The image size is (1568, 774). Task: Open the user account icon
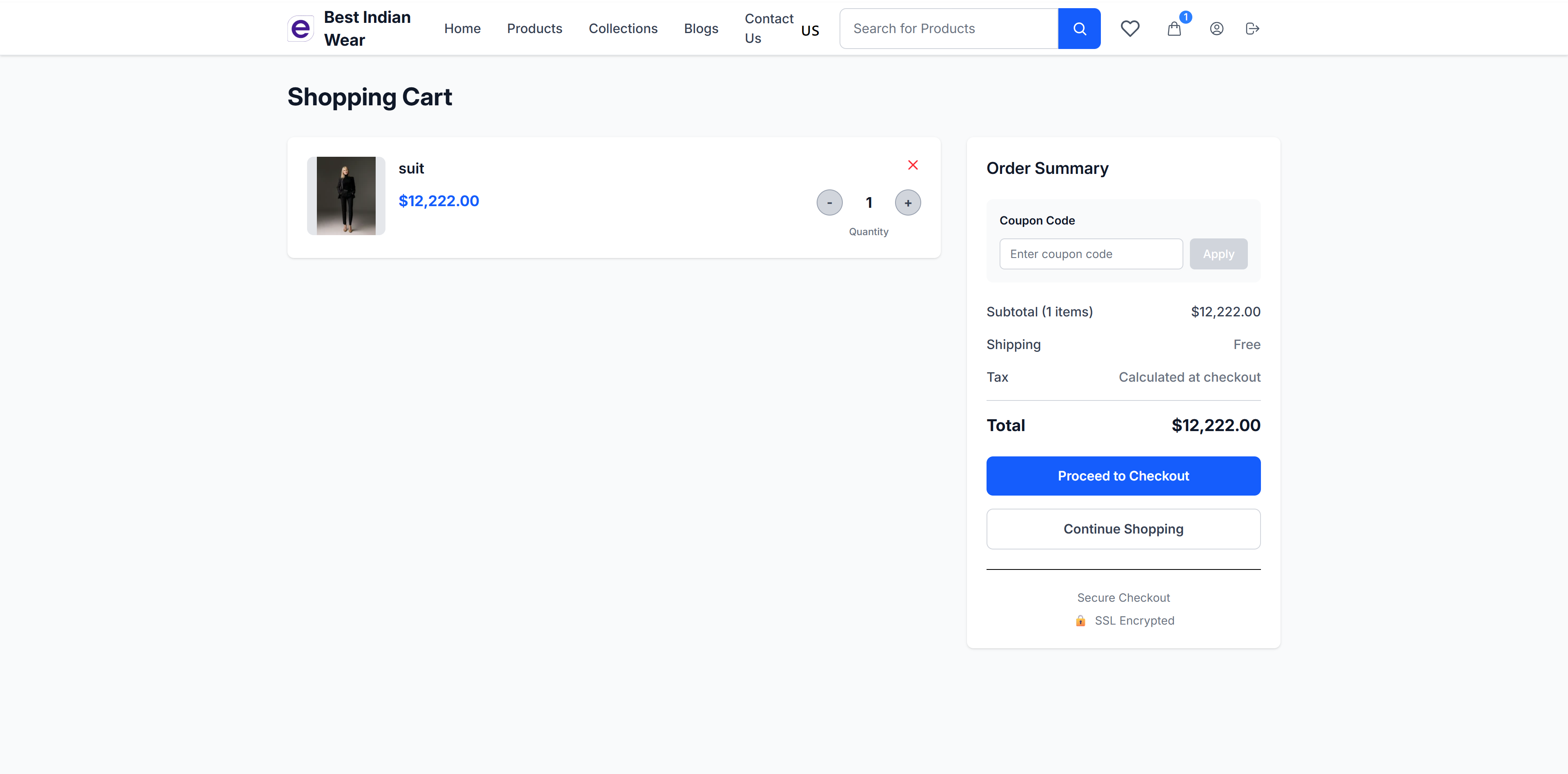(x=1216, y=28)
